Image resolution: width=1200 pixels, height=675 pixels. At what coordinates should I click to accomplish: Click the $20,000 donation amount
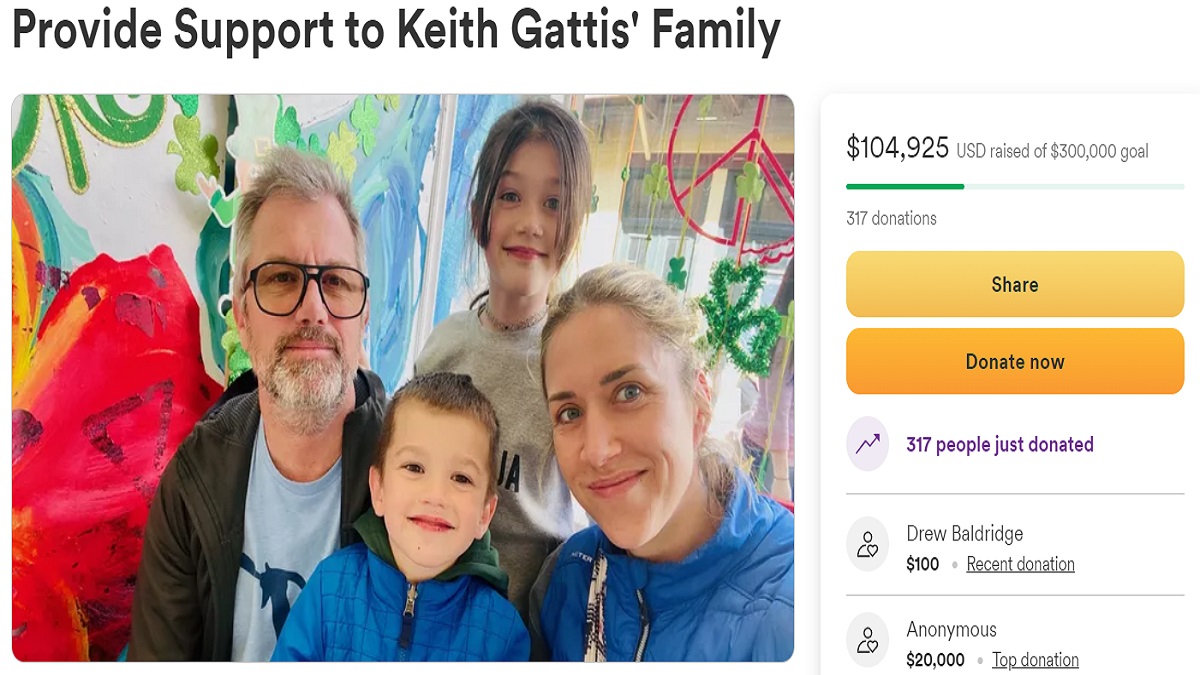click(935, 660)
